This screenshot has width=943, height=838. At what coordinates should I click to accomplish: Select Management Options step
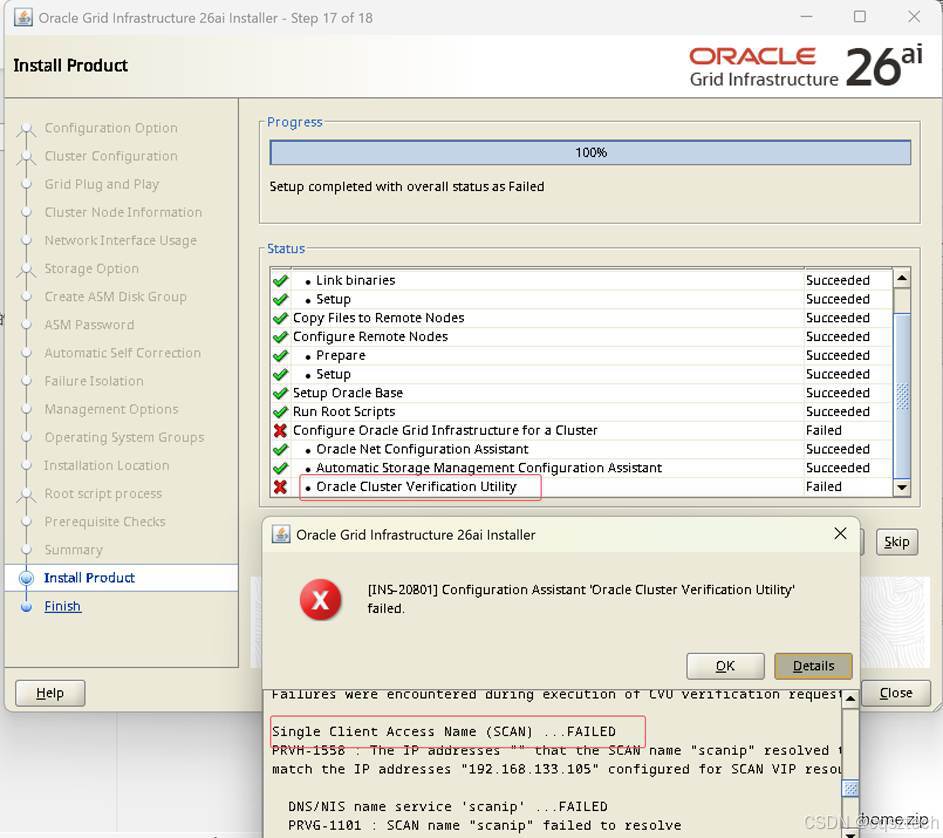tap(111, 409)
